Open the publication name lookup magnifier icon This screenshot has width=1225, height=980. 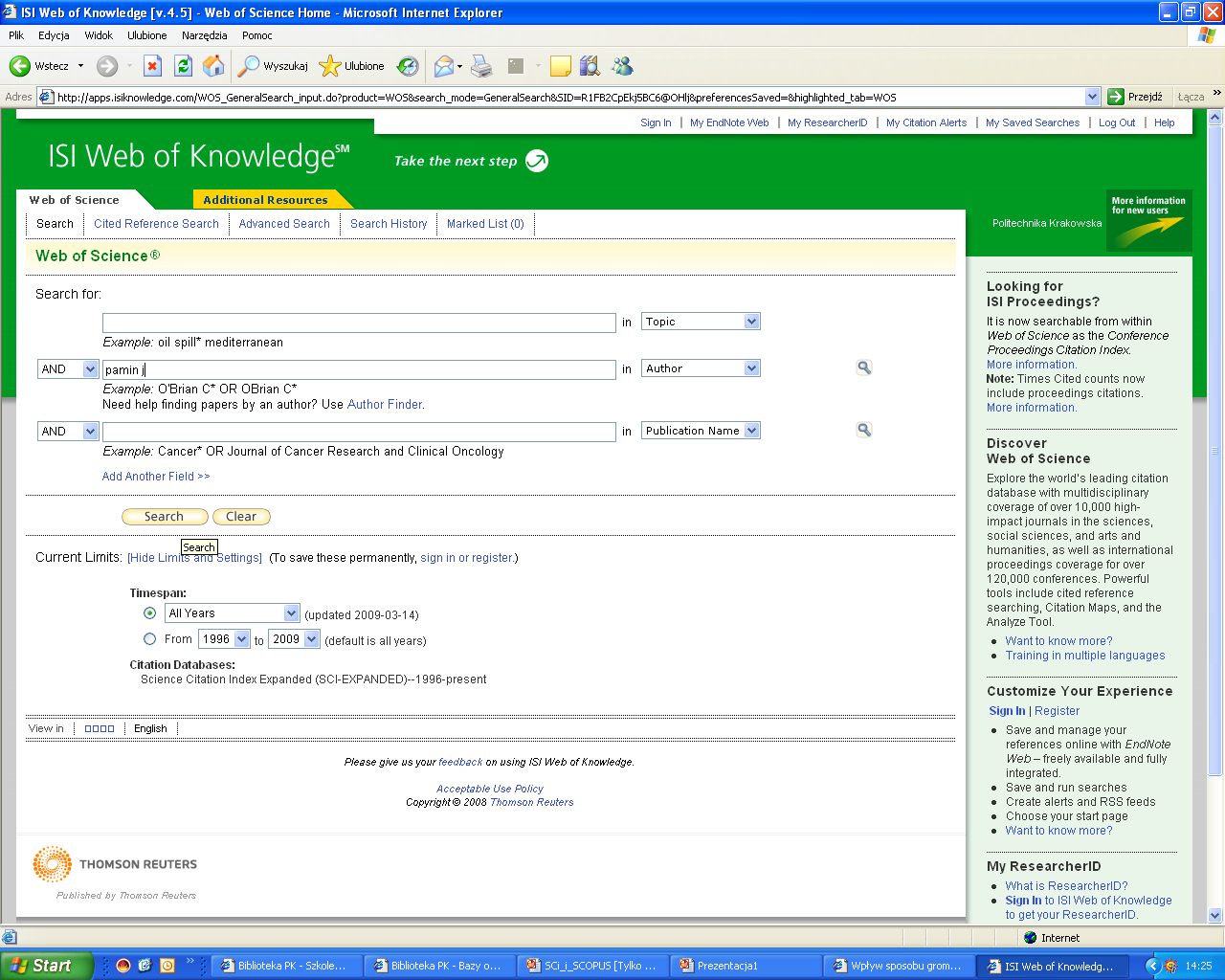(864, 430)
